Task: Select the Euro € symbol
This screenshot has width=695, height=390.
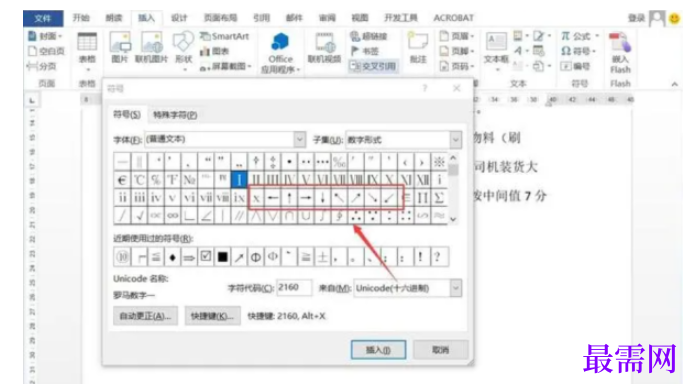Action: [x=122, y=179]
